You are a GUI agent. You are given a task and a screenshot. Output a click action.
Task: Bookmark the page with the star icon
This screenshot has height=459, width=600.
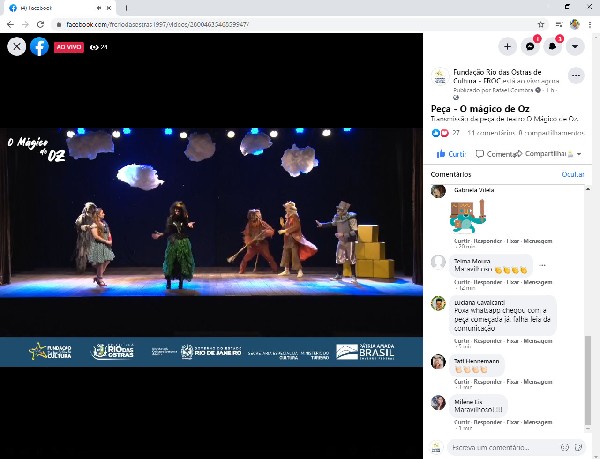pyautogui.click(x=541, y=24)
